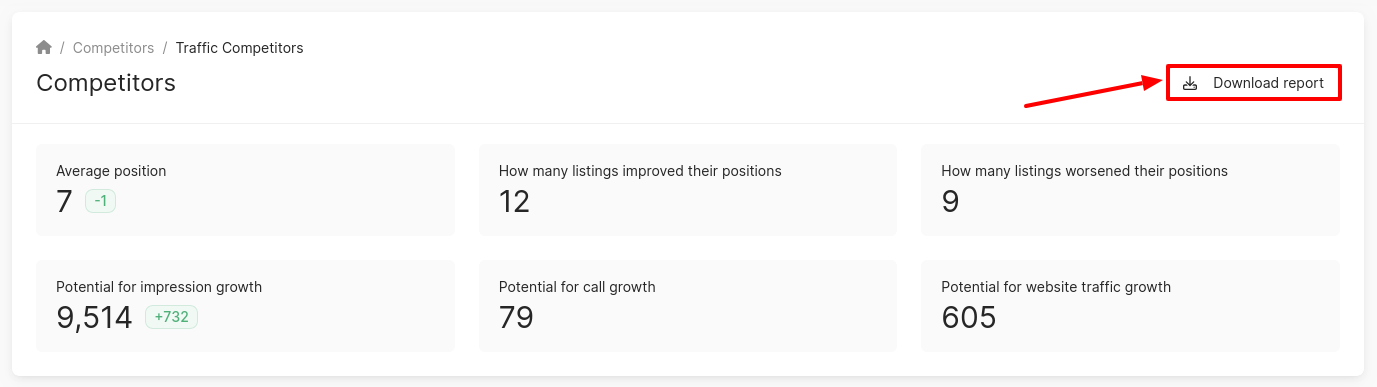Click the 605 website traffic value
The image size is (1377, 387).
(x=969, y=318)
